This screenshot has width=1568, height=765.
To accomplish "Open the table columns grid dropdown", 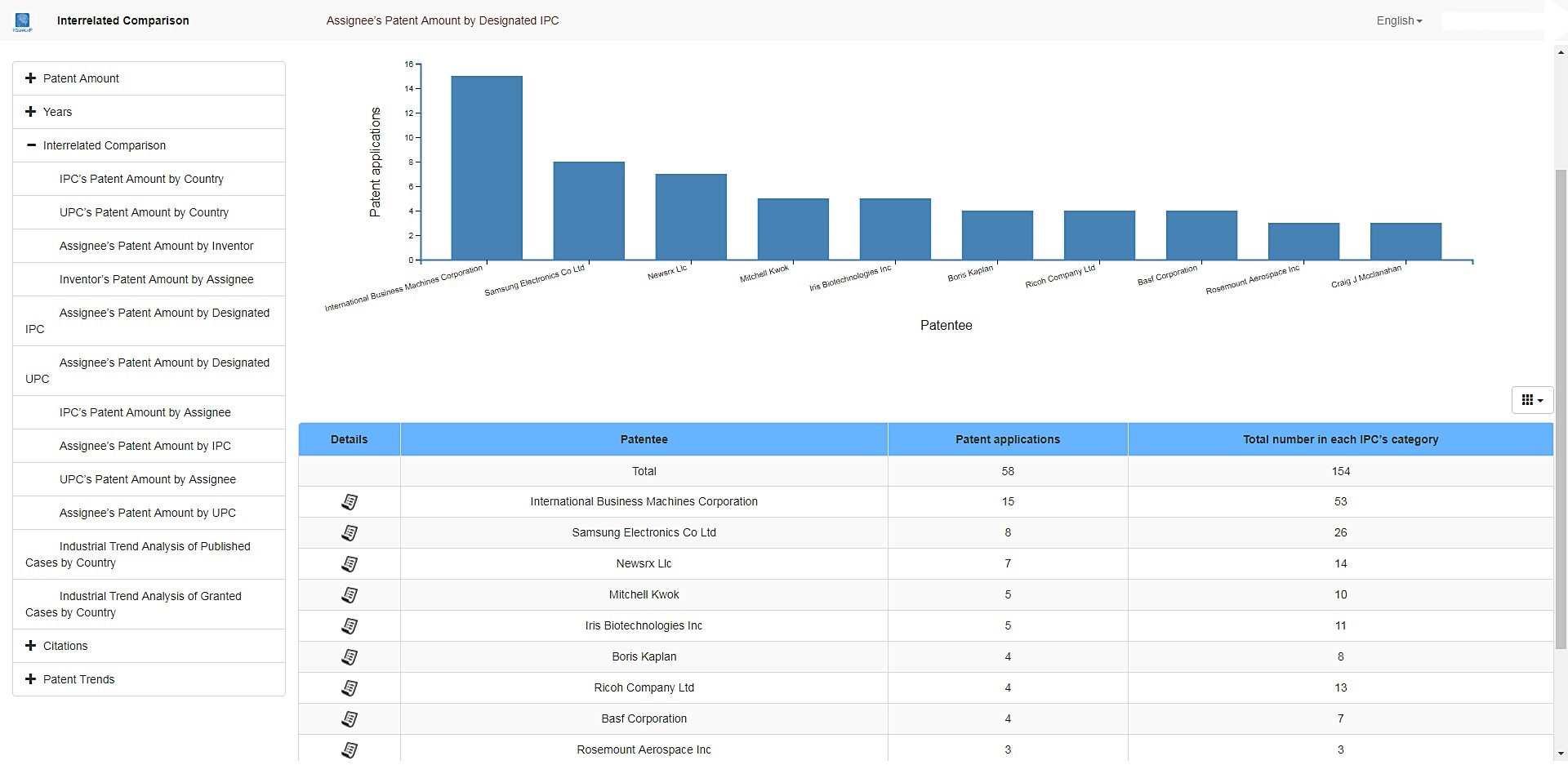I will click(x=1532, y=400).
